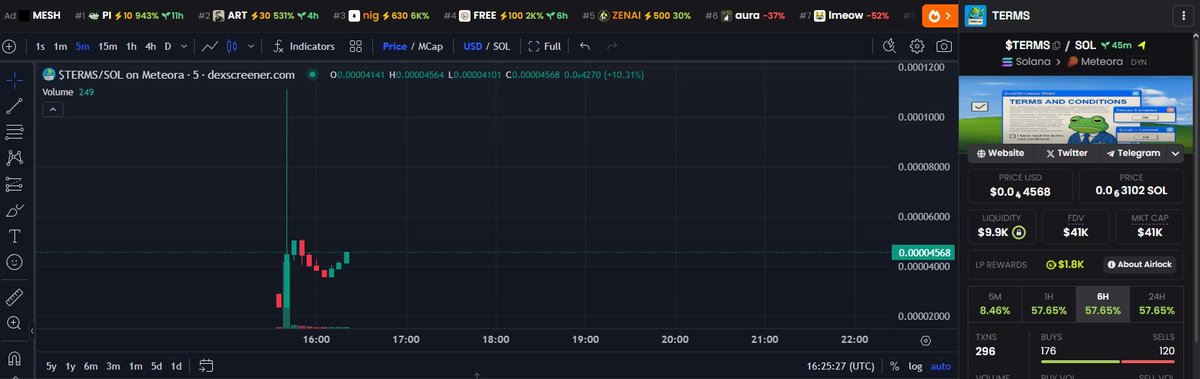The height and width of the screenshot is (379, 1200).
Task: Switch chart interval to 1h
Action: tap(131, 46)
